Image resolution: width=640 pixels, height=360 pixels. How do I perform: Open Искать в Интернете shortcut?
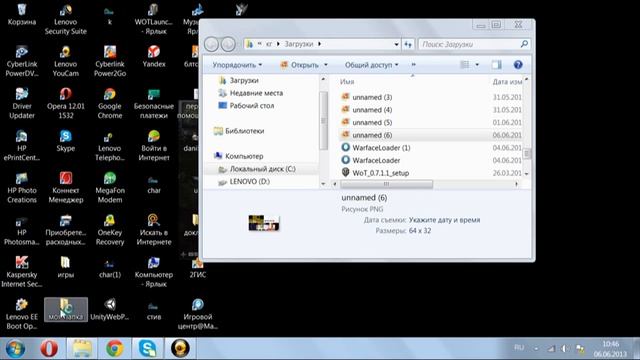coord(154,229)
